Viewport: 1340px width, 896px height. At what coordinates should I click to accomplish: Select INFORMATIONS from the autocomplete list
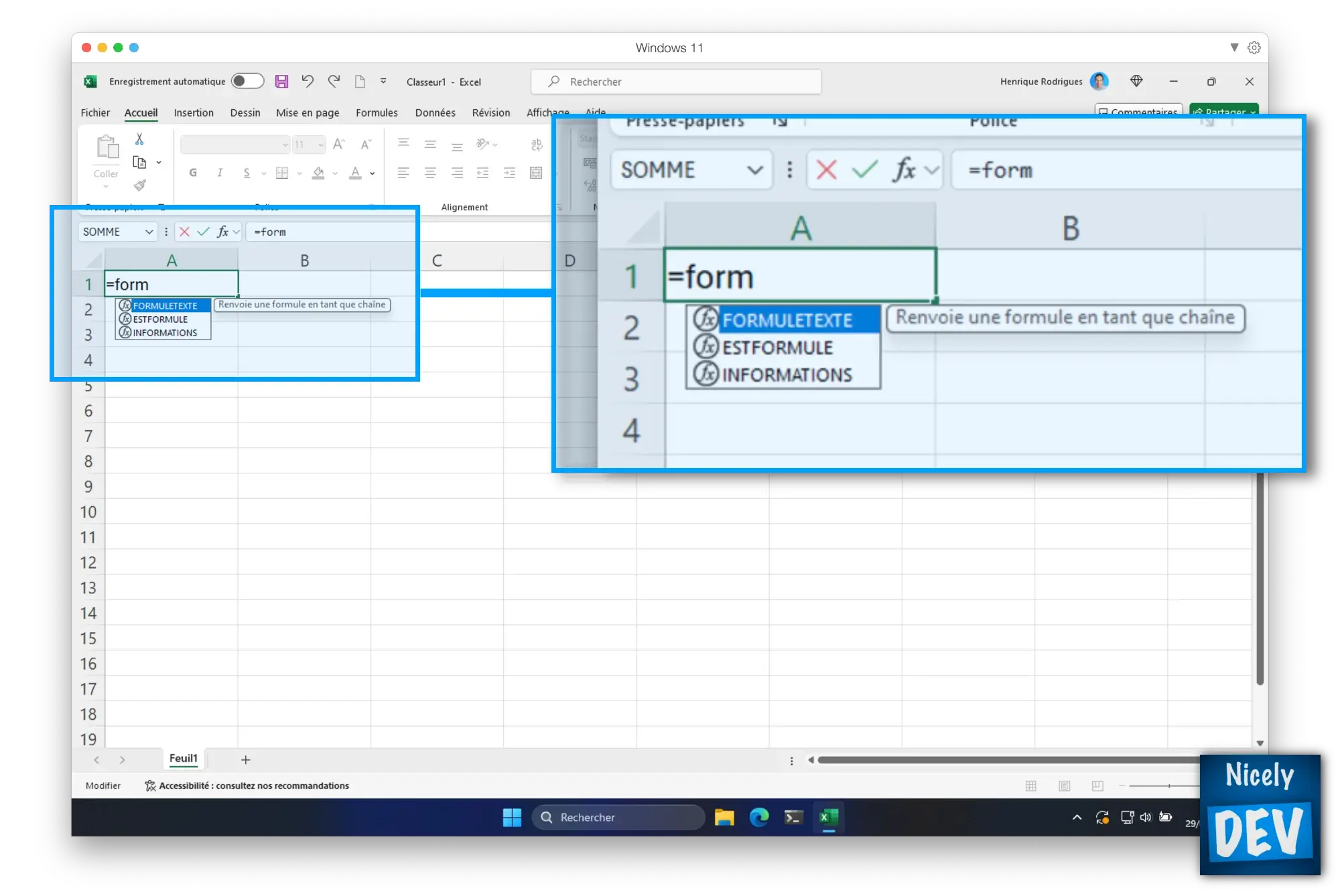coord(164,333)
